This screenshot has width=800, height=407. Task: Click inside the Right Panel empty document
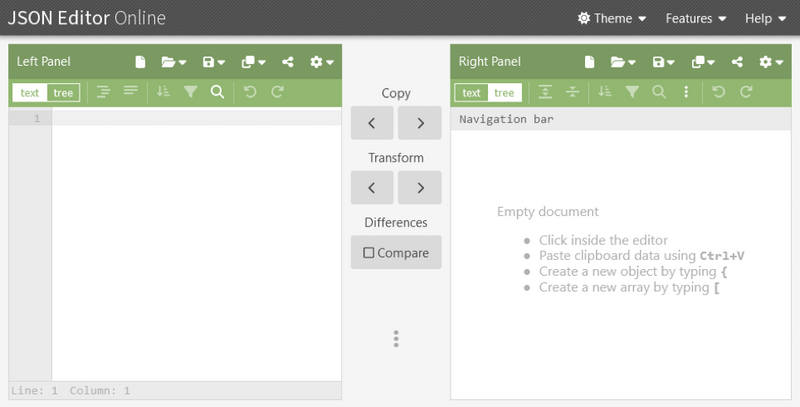point(621,264)
